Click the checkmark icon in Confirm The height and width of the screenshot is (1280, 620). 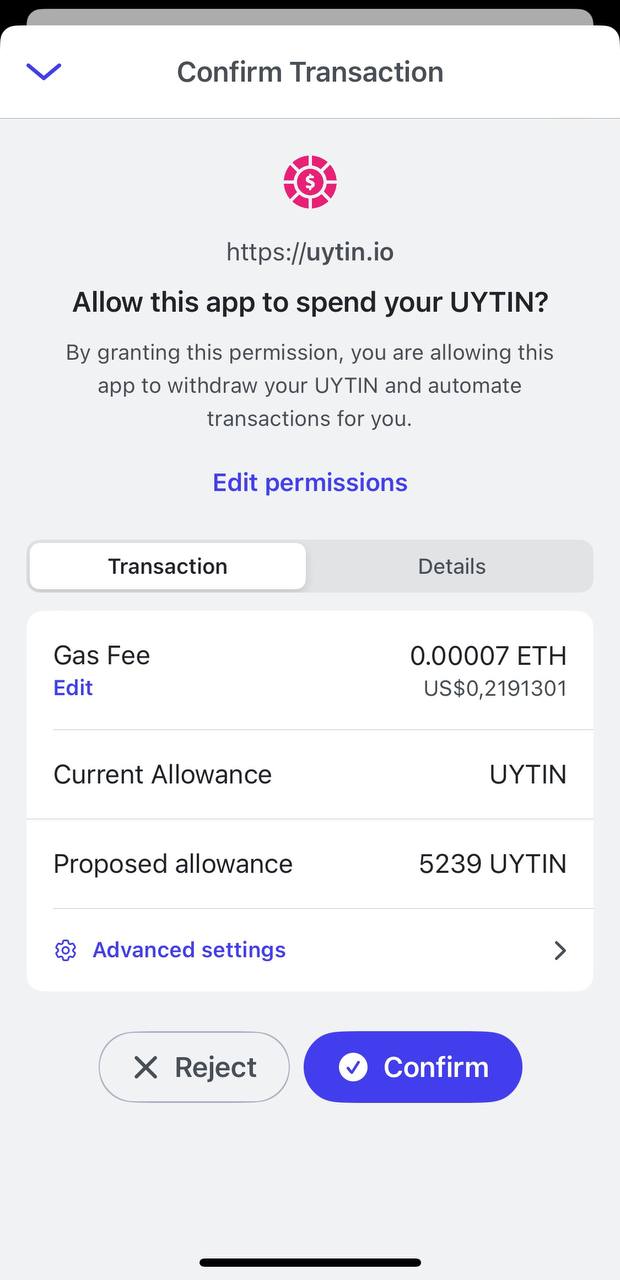tap(353, 1067)
